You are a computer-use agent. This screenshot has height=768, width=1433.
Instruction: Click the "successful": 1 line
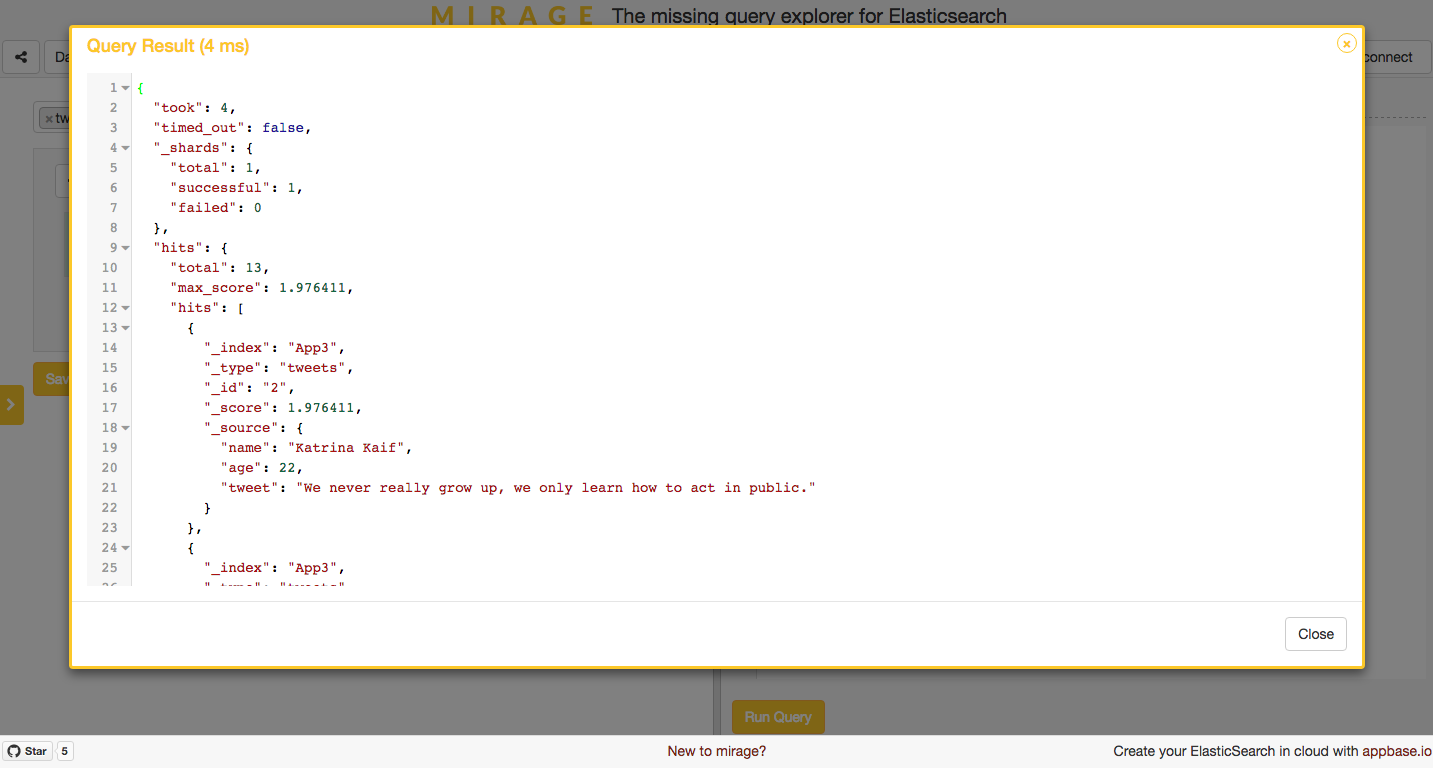(x=237, y=188)
